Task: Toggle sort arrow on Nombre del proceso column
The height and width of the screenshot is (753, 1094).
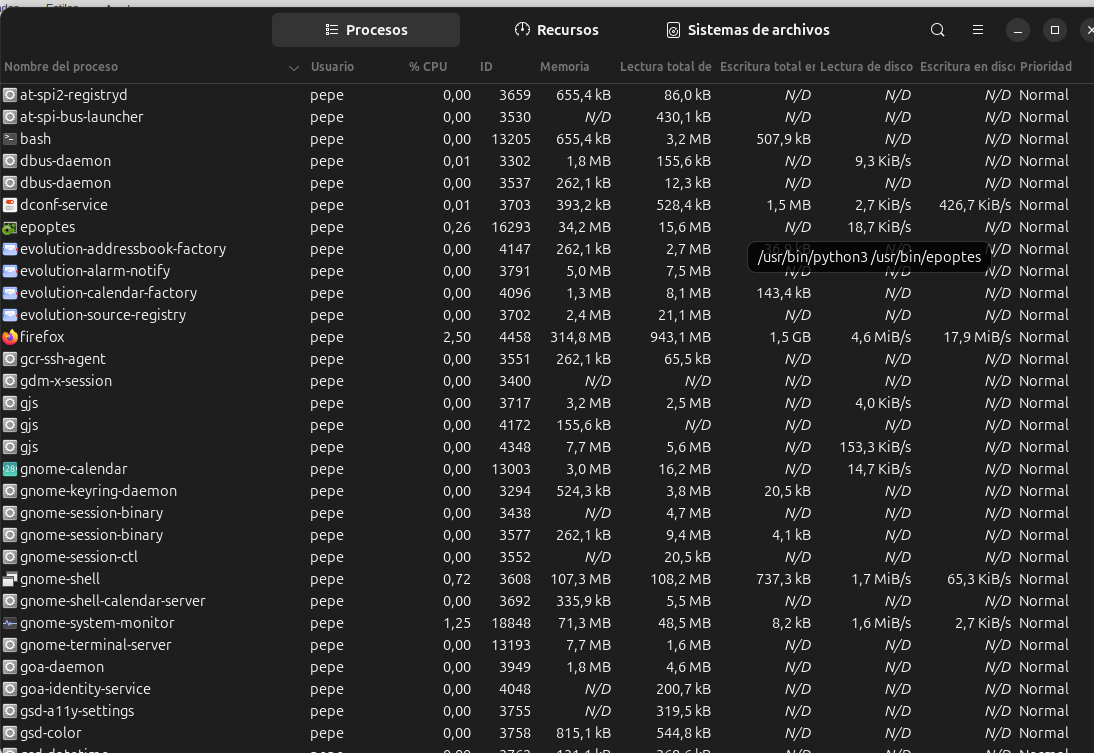Action: pyautogui.click(x=294, y=68)
